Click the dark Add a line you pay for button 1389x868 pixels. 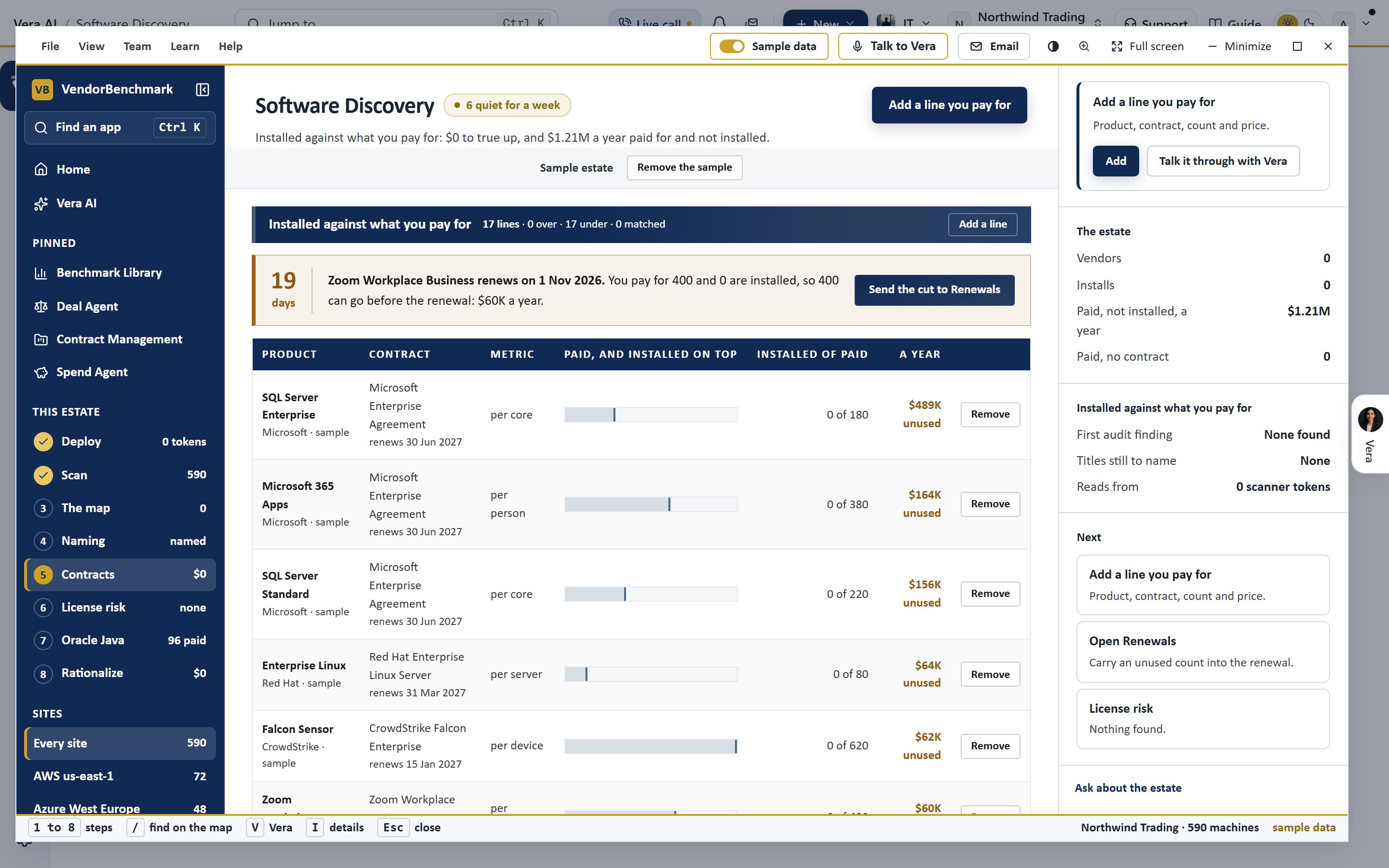click(x=949, y=105)
